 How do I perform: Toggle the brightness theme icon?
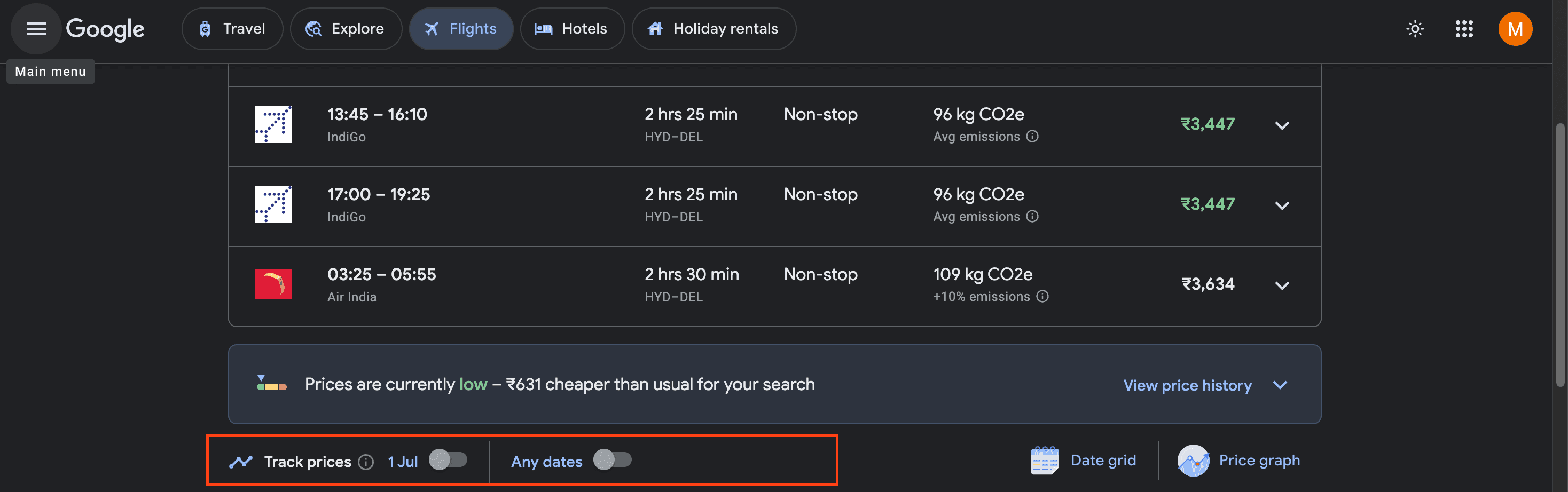pyautogui.click(x=1415, y=29)
